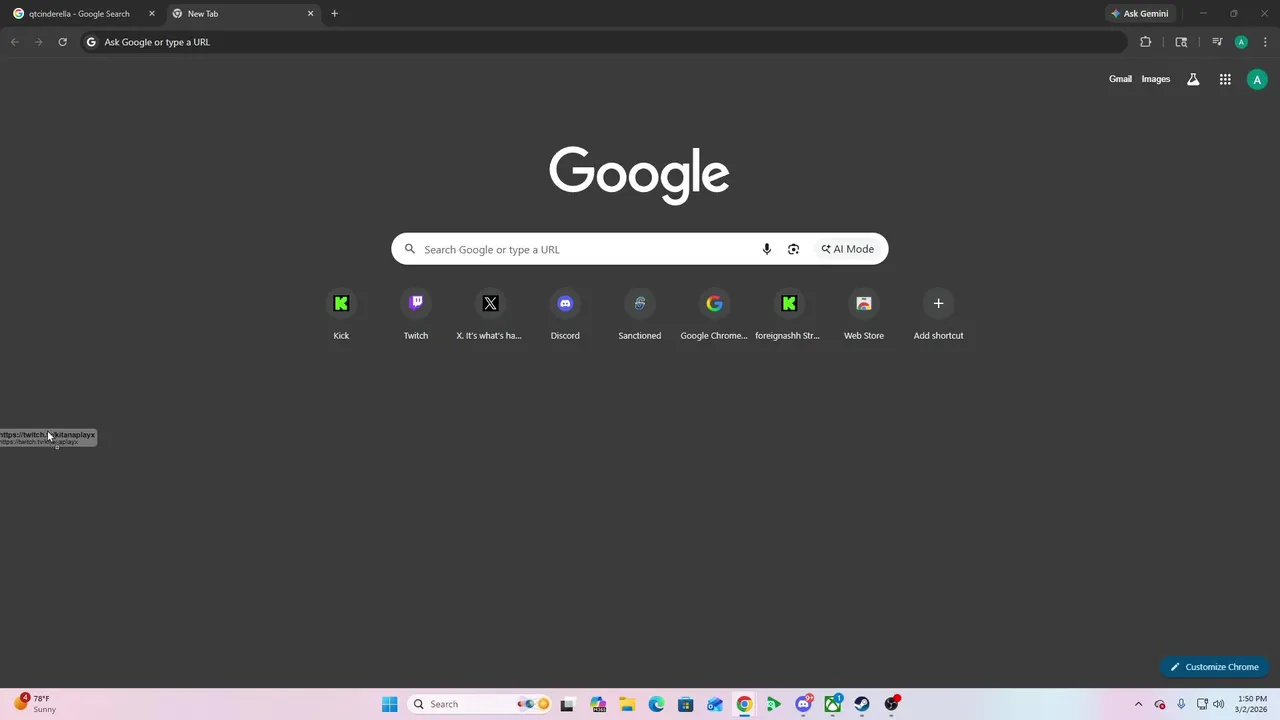This screenshot has height=720, width=1280.
Task: Open the Web Store shortcut
Action: [x=864, y=315]
